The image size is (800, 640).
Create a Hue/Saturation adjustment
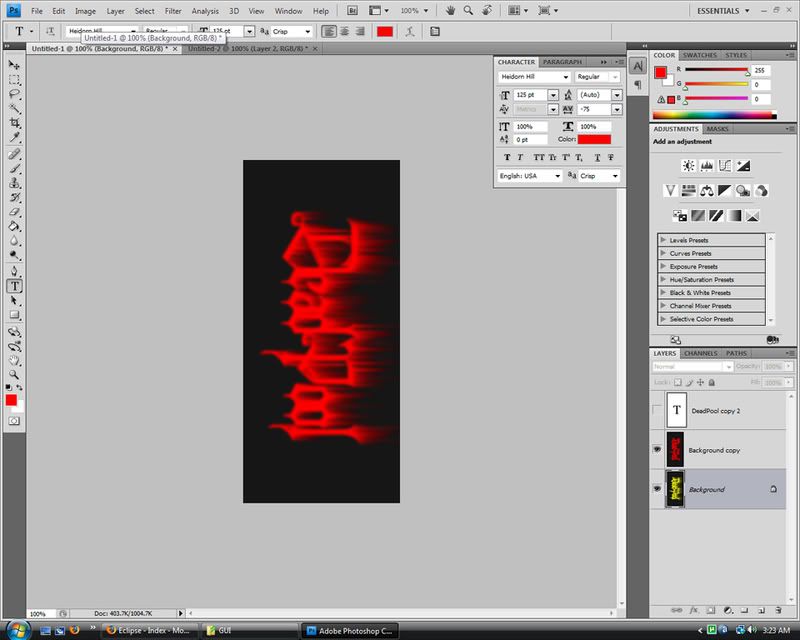click(688, 191)
